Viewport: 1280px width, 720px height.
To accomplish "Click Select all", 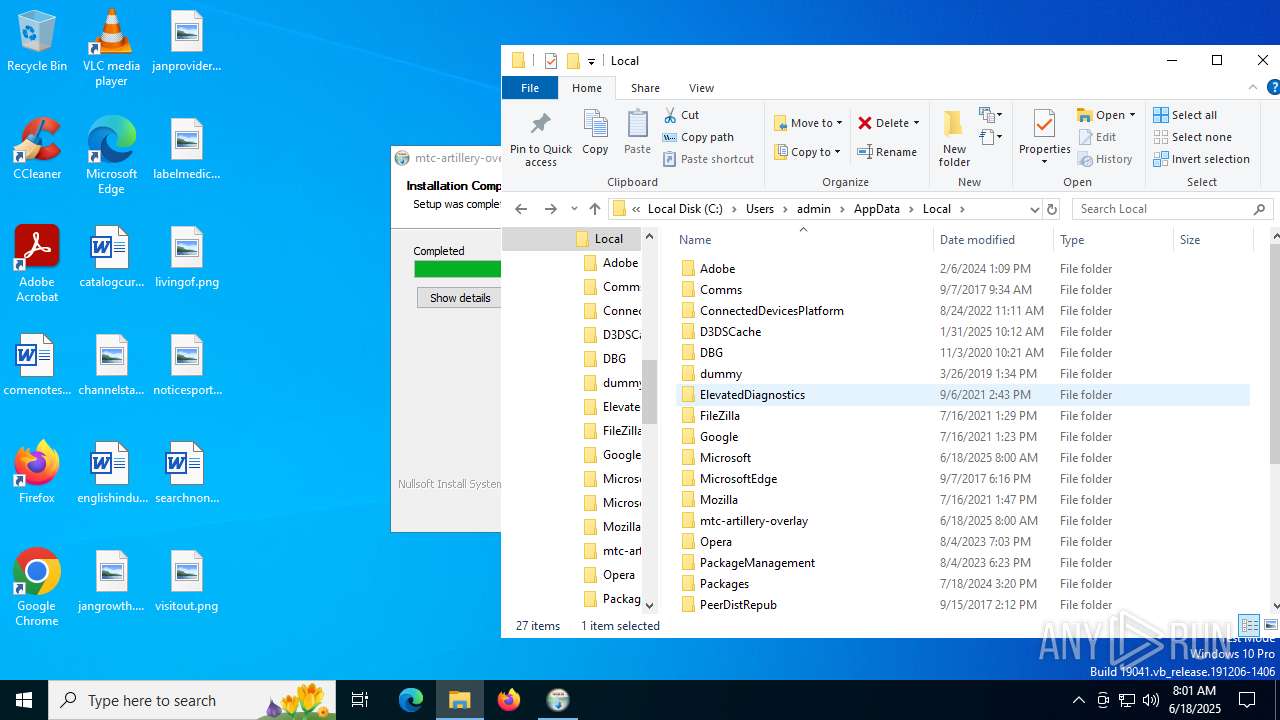I will click(x=1185, y=115).
